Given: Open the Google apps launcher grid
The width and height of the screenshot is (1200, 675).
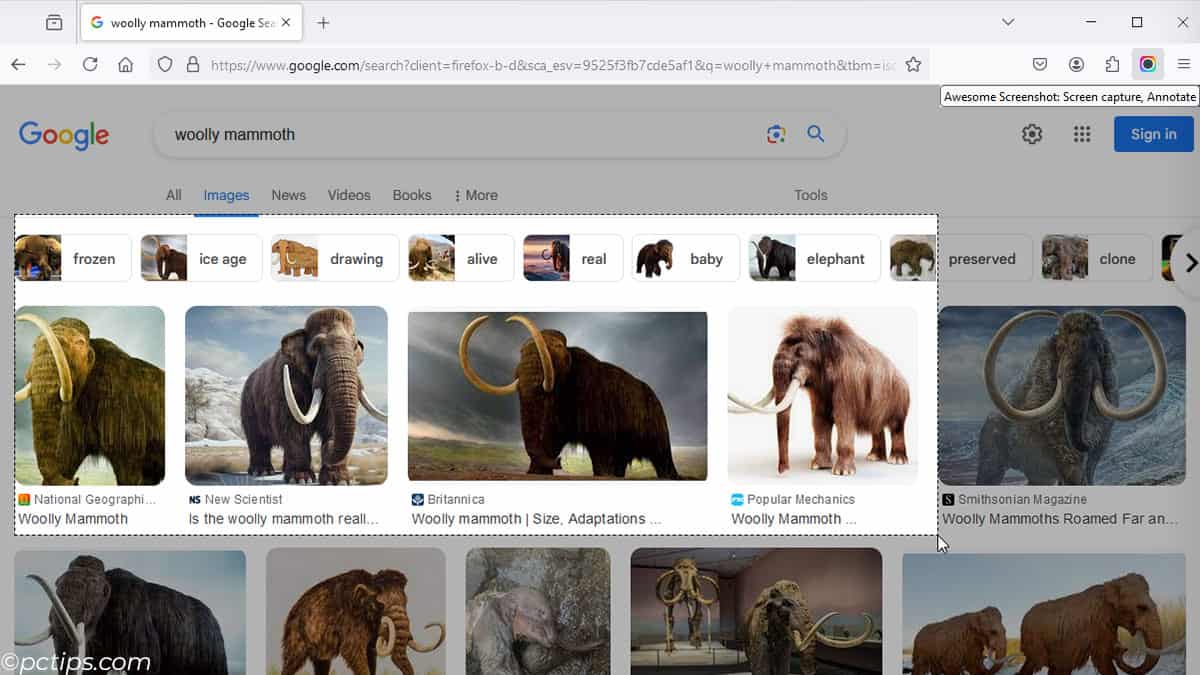Looking at the screenshot, I should tap(1082, 133).
